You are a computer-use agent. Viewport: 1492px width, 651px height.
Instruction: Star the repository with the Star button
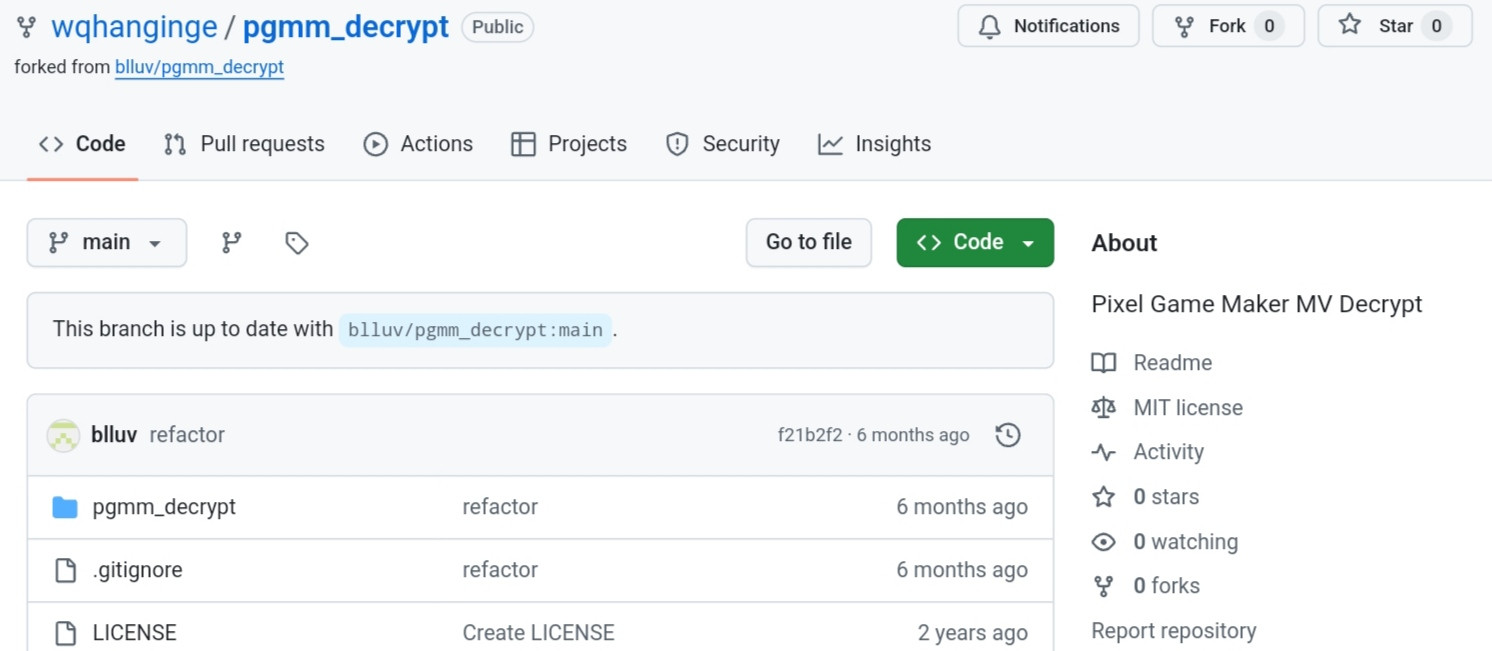[x=1395, y=26]
